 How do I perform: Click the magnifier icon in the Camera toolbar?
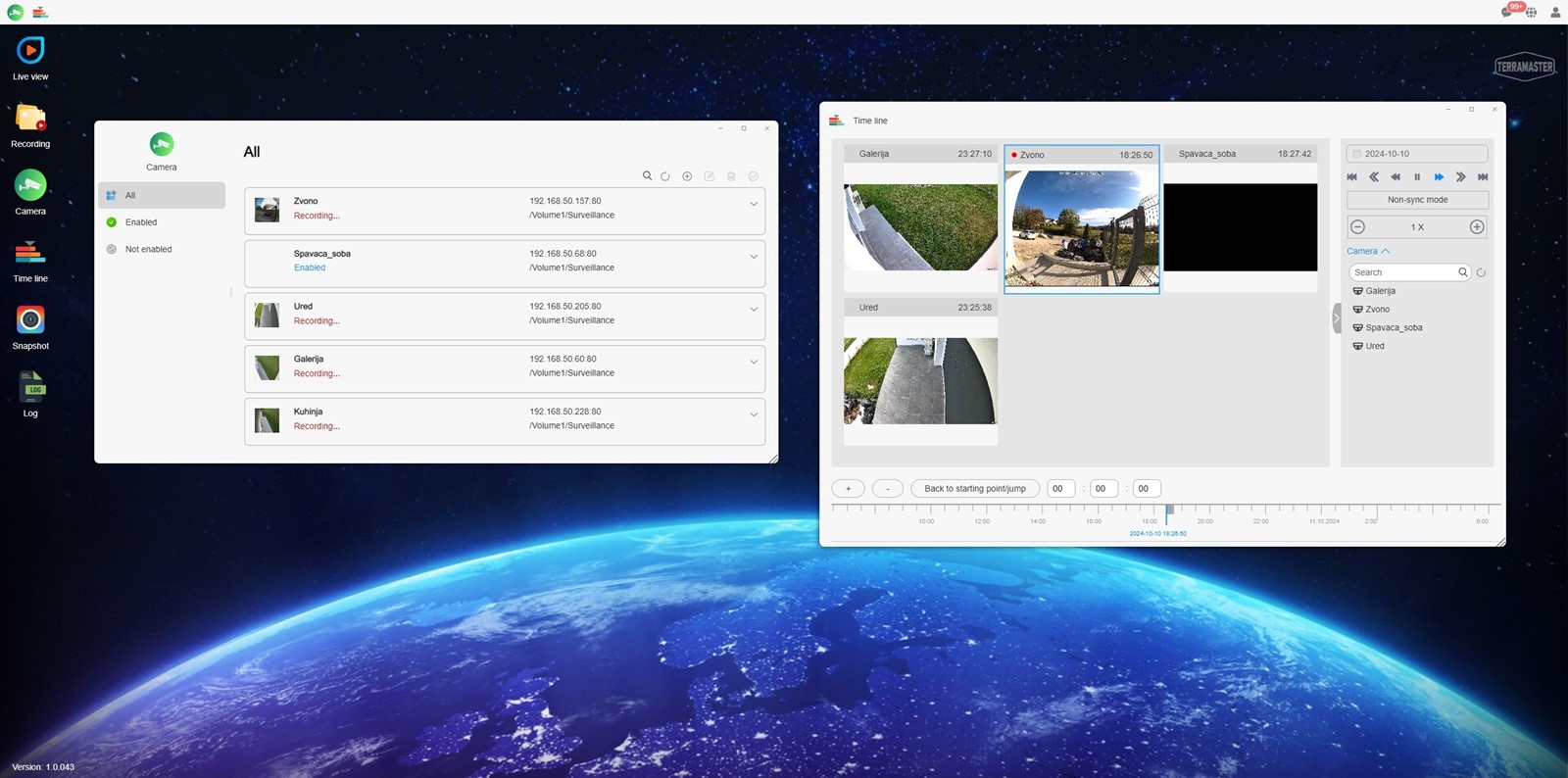coord(647,176)
